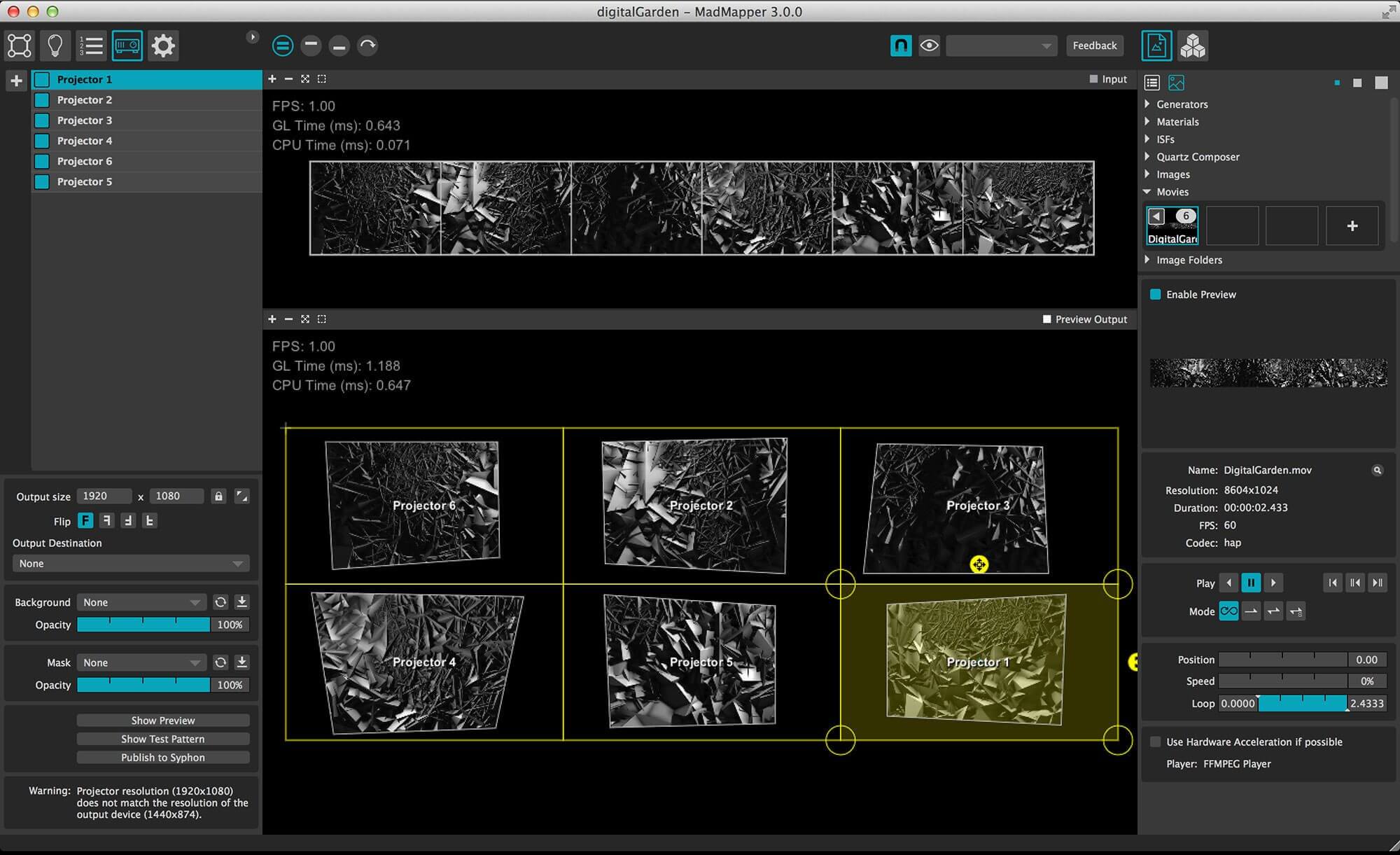Select the double-bar layout toolbar button
Viewport: 1400px width, 855px height.
282,46
